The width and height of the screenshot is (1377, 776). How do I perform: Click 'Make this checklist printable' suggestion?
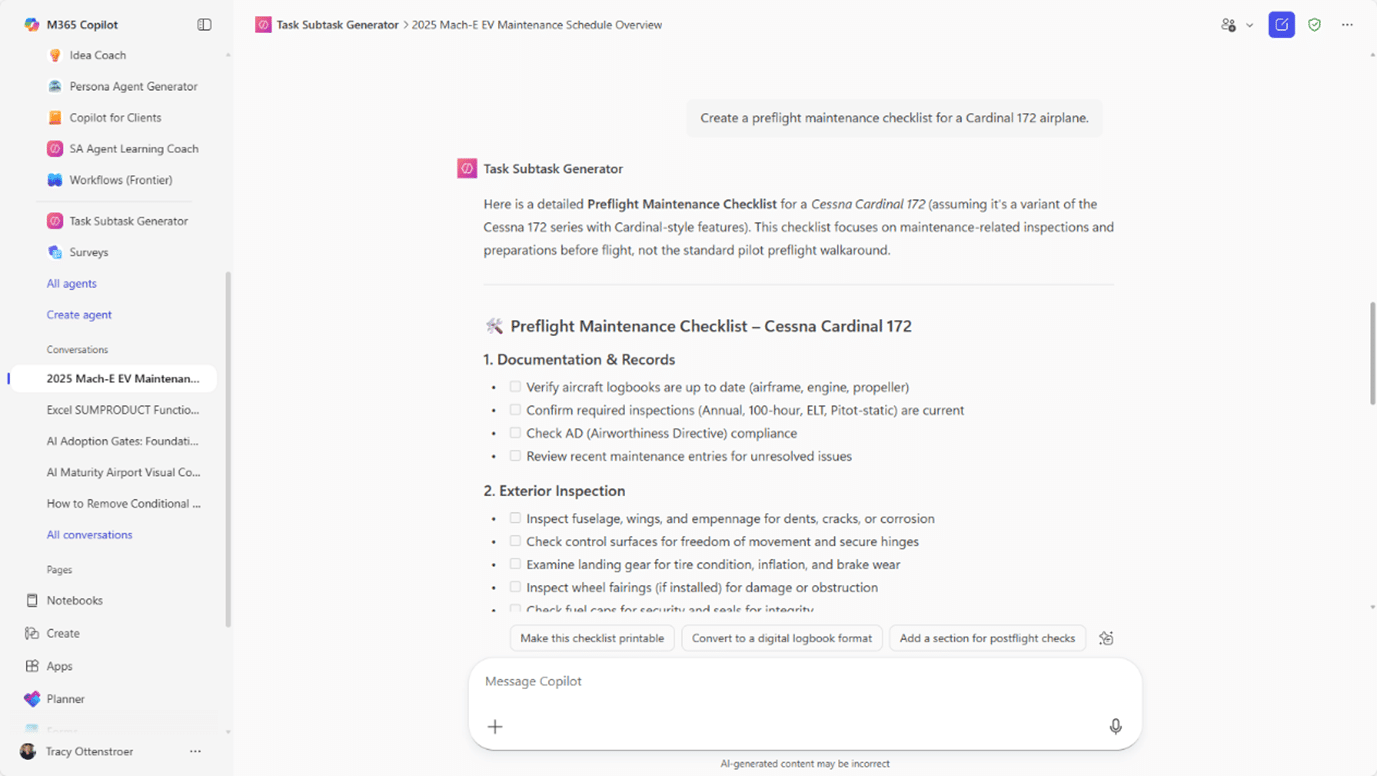tap(592, 638)
